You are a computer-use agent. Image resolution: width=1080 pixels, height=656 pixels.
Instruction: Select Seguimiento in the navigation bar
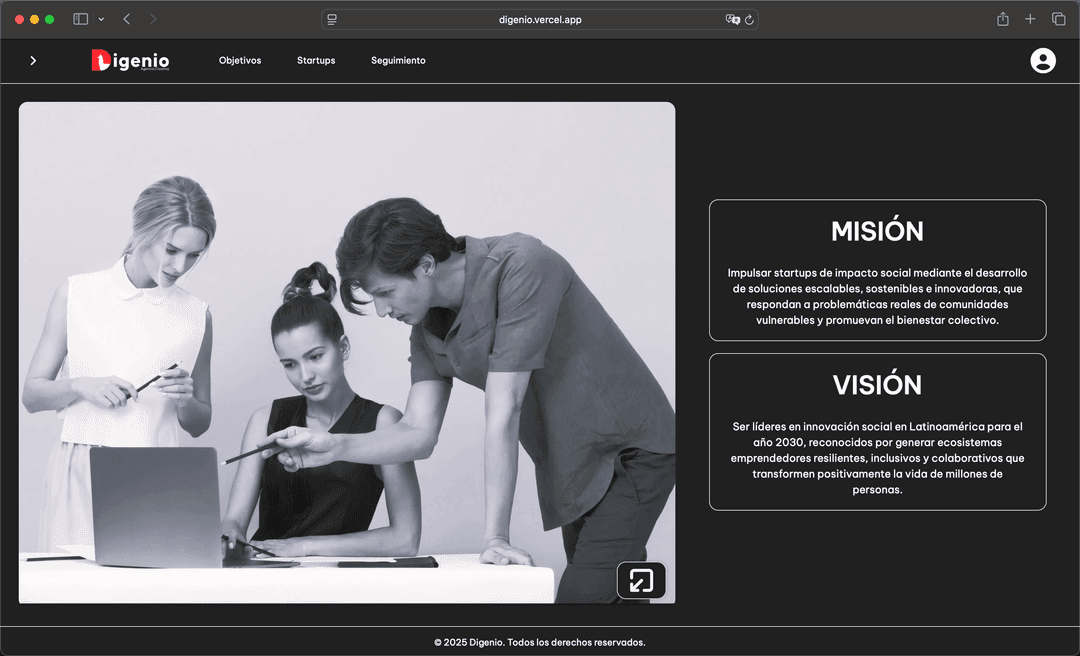pyautogui.click(x=398, y=61)
